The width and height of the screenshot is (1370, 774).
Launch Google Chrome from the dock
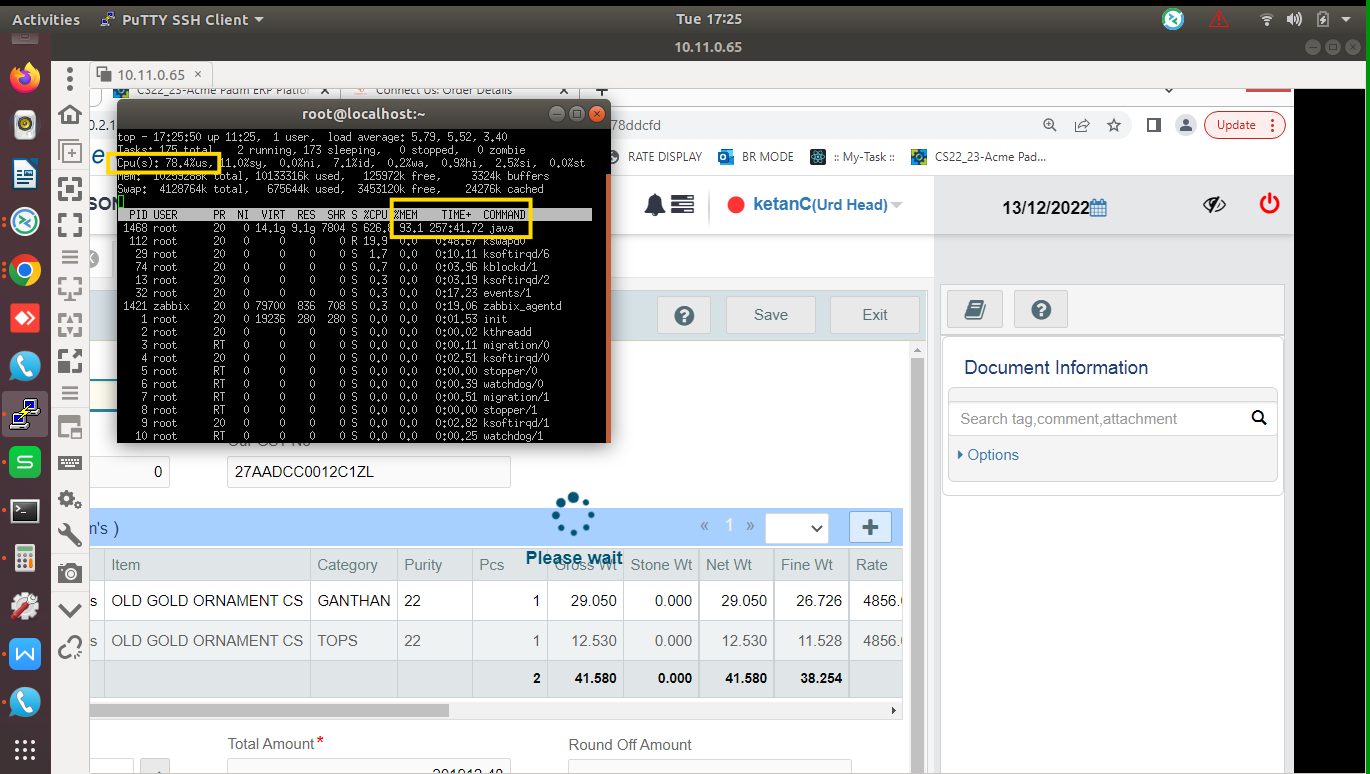[x=25, y=270]
